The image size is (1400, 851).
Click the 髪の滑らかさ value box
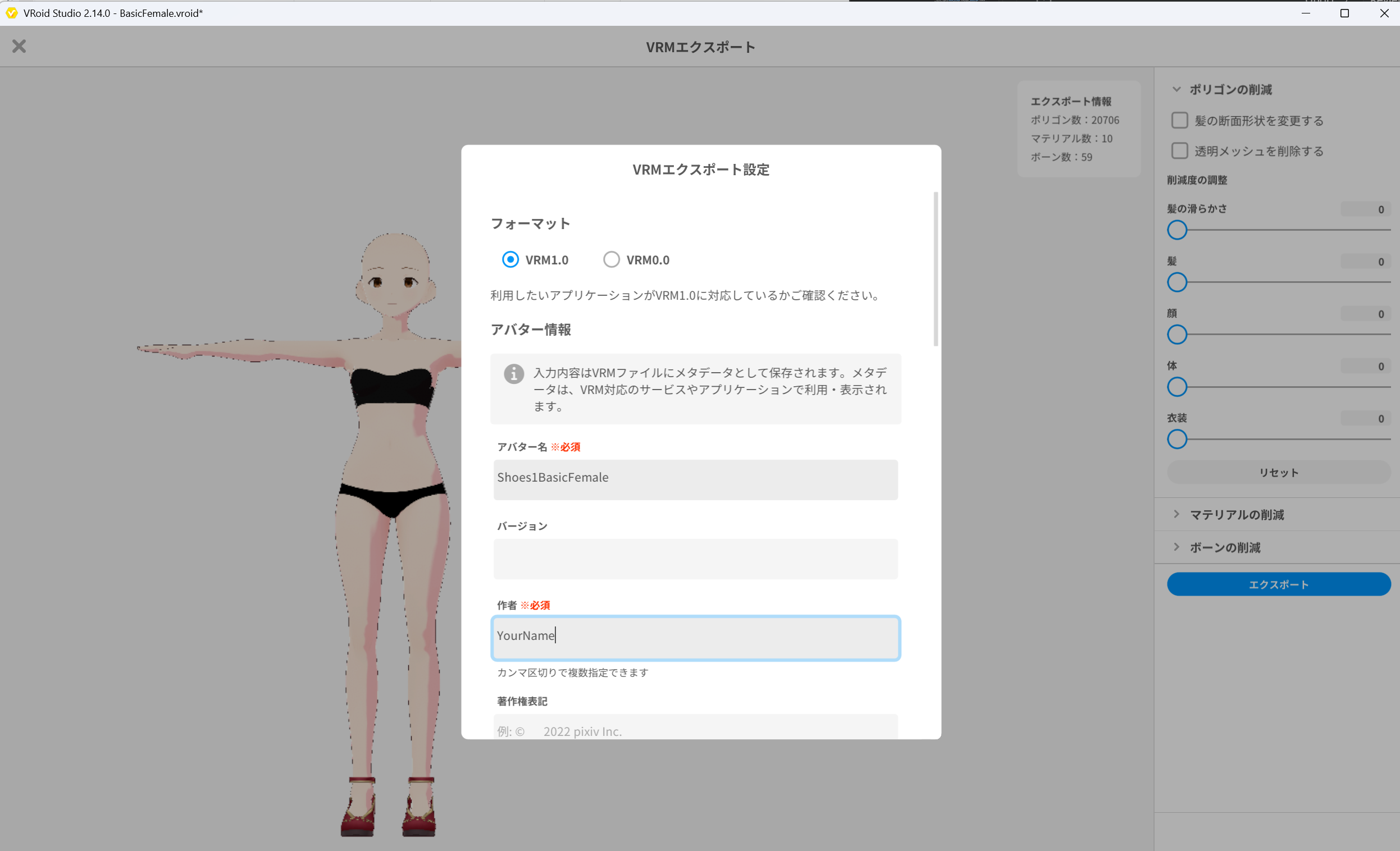pyautogui.click(x=1365, y=209)
